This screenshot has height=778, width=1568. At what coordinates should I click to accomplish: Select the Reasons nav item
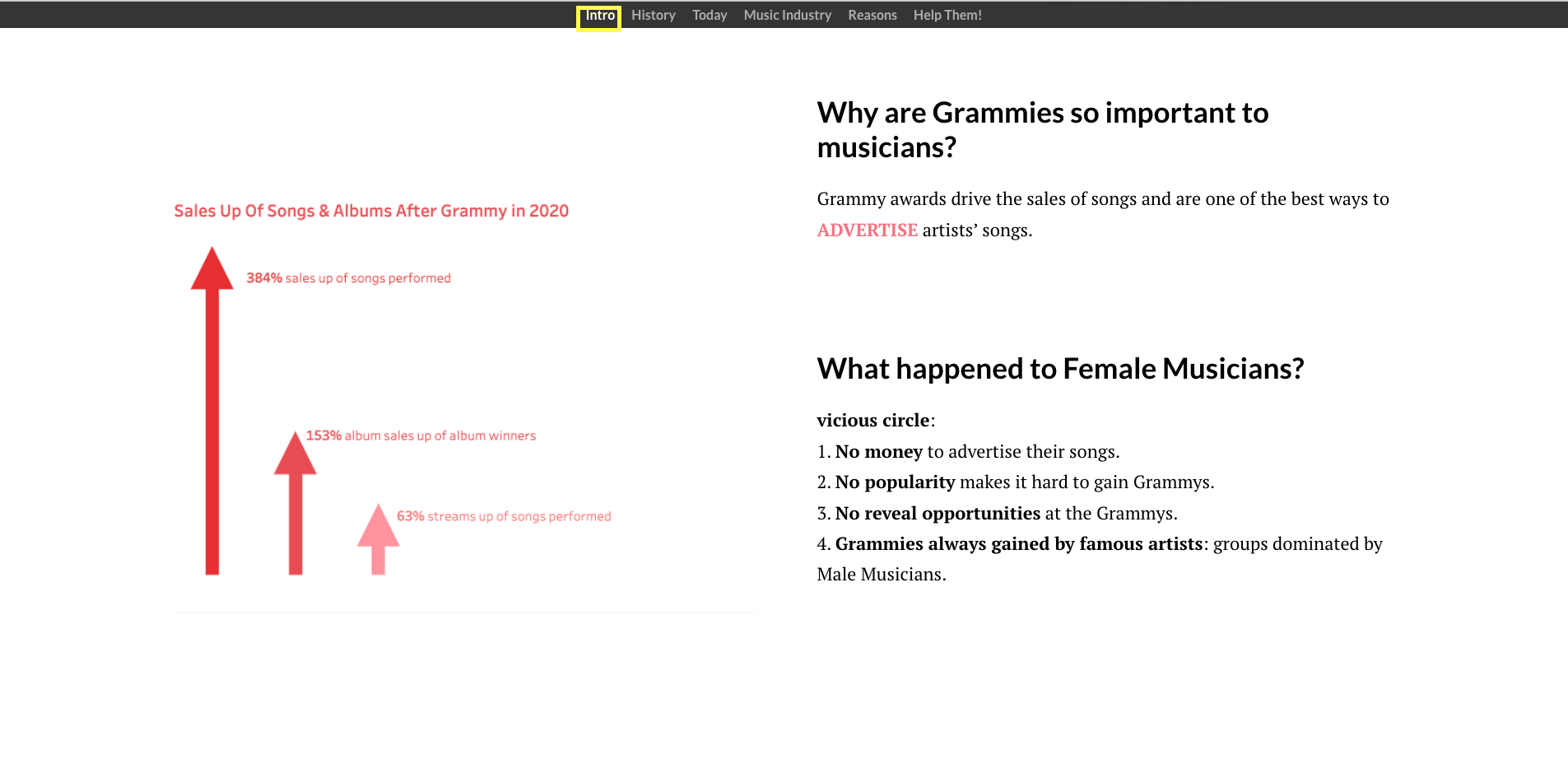point(872,15)
